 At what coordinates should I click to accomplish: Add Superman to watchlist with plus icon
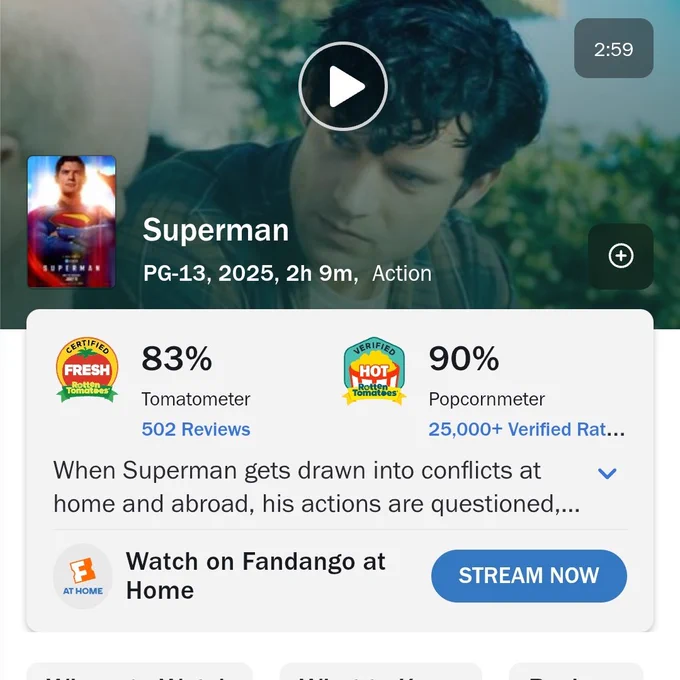coord(621,256)
